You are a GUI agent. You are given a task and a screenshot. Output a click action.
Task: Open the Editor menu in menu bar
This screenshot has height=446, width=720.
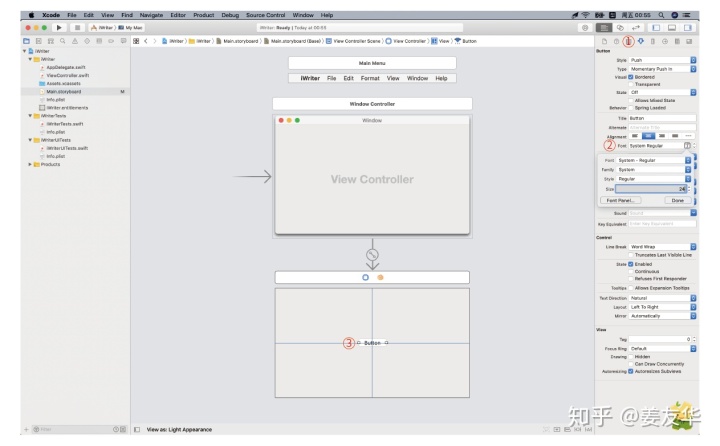point(178,15)
